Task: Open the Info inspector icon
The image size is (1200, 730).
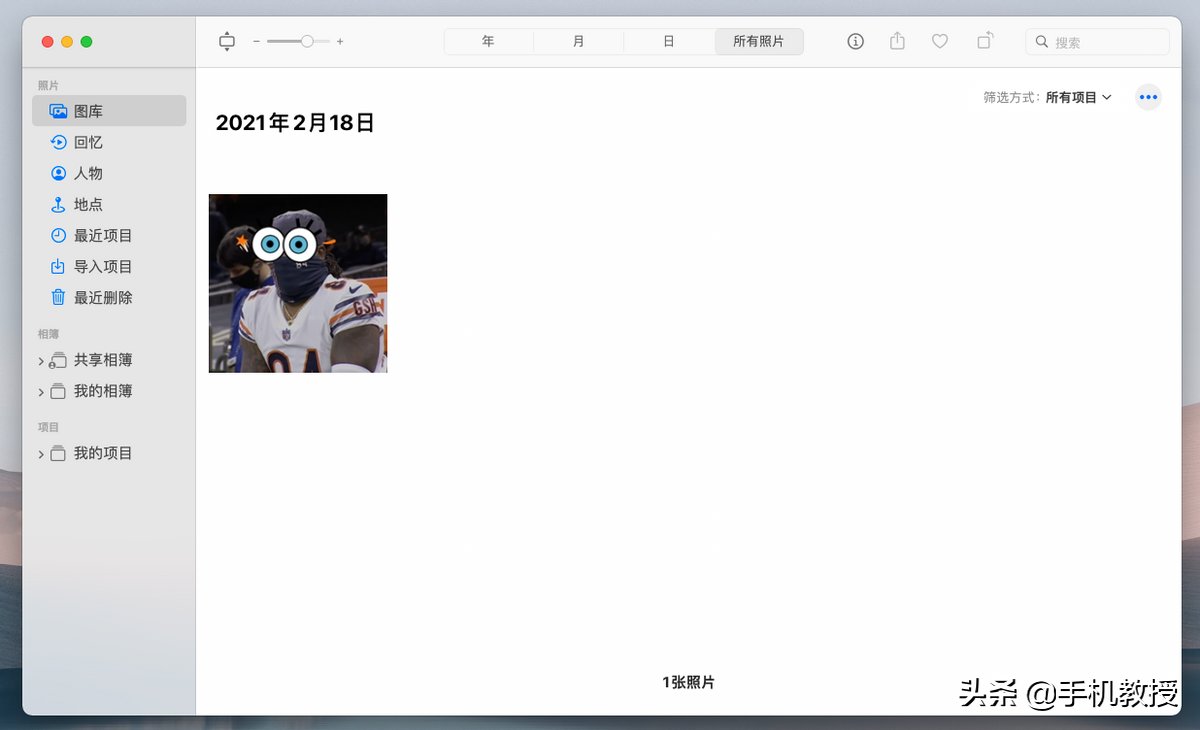Action: (855, 41)
